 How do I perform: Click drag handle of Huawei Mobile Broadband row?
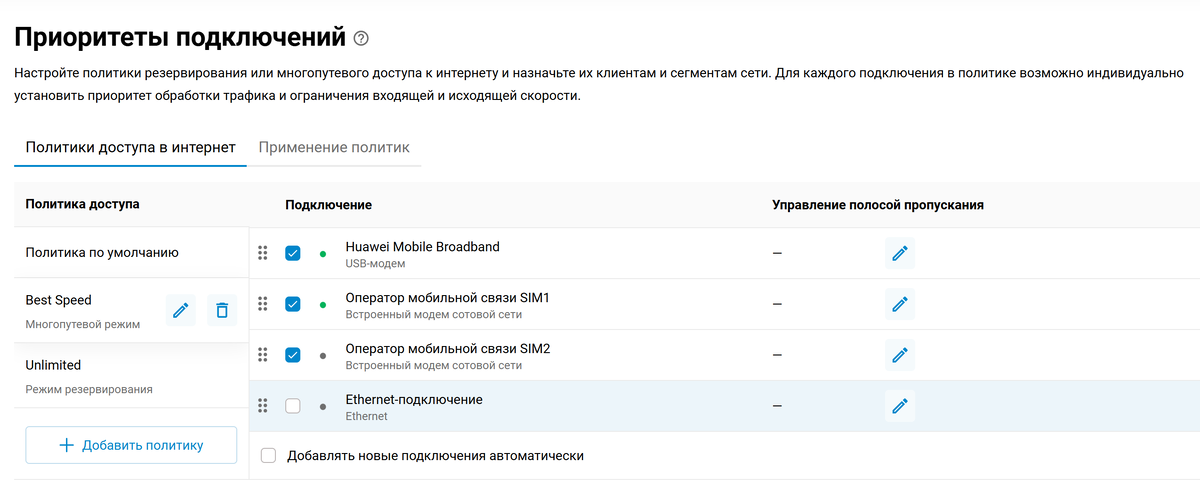(263, 253)
